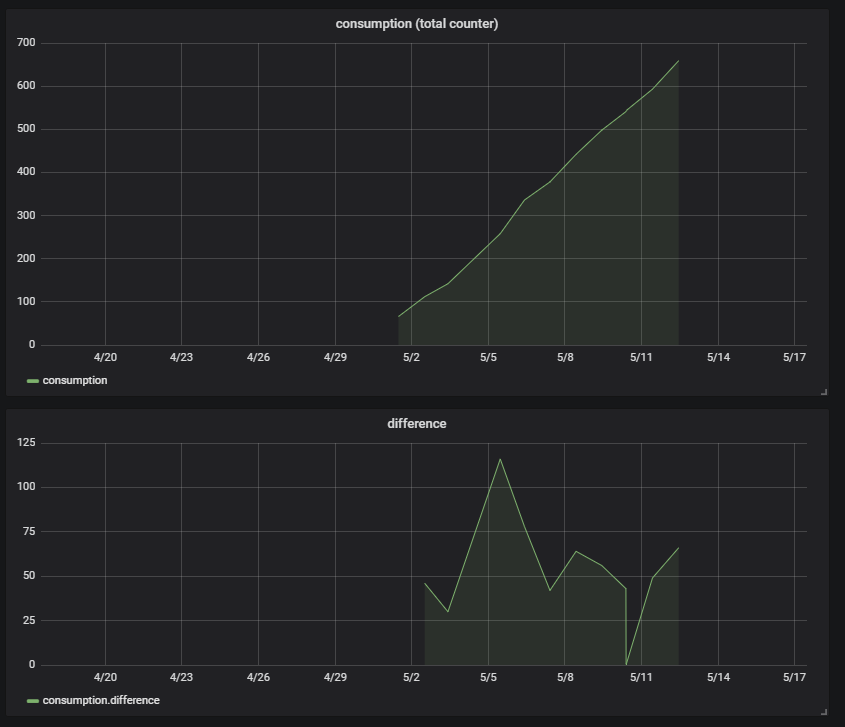This screenshot has height=727, width=845.
Task: Click the zero drop point in difference graph
Action: pos(626,664)
